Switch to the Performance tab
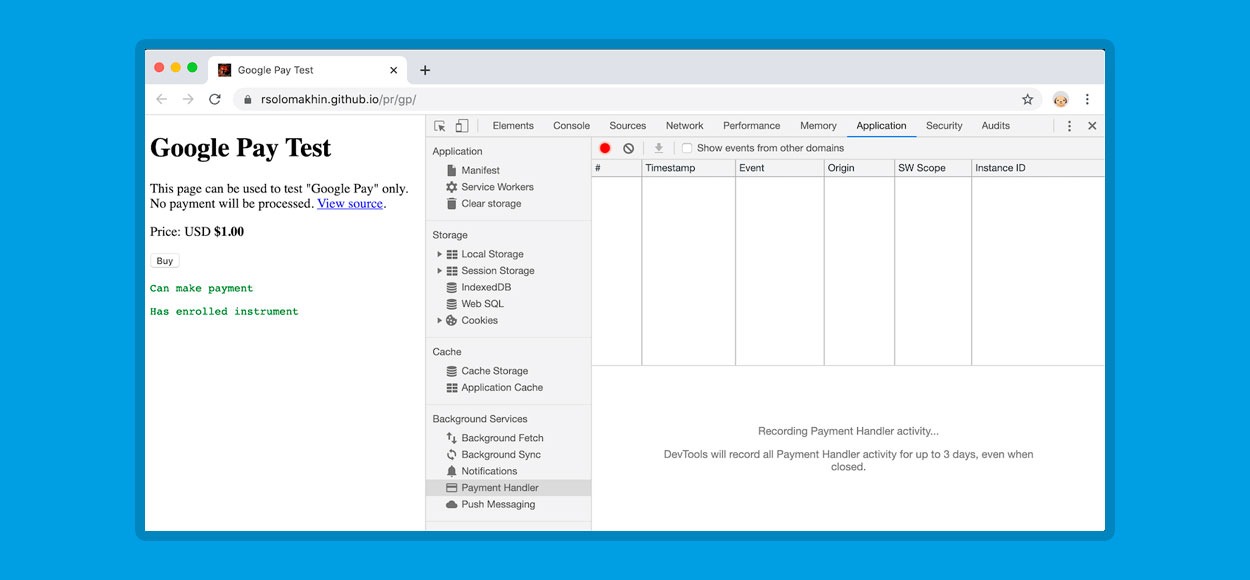Image resolution: width=1250 pixels, height=580 pixels. pyautogui.click(x=751, y=126)
